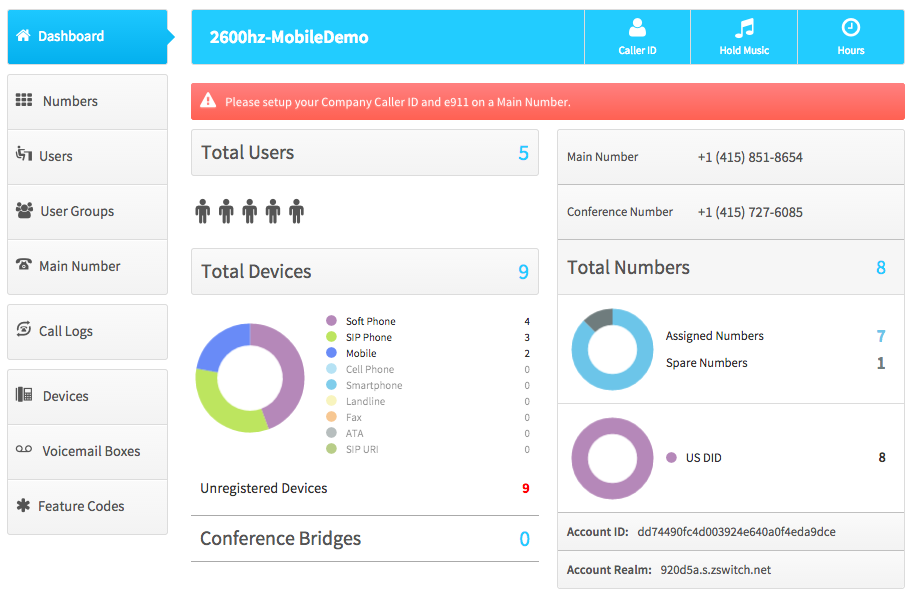Click the Smartphone legend label

[x=374, y=385]
